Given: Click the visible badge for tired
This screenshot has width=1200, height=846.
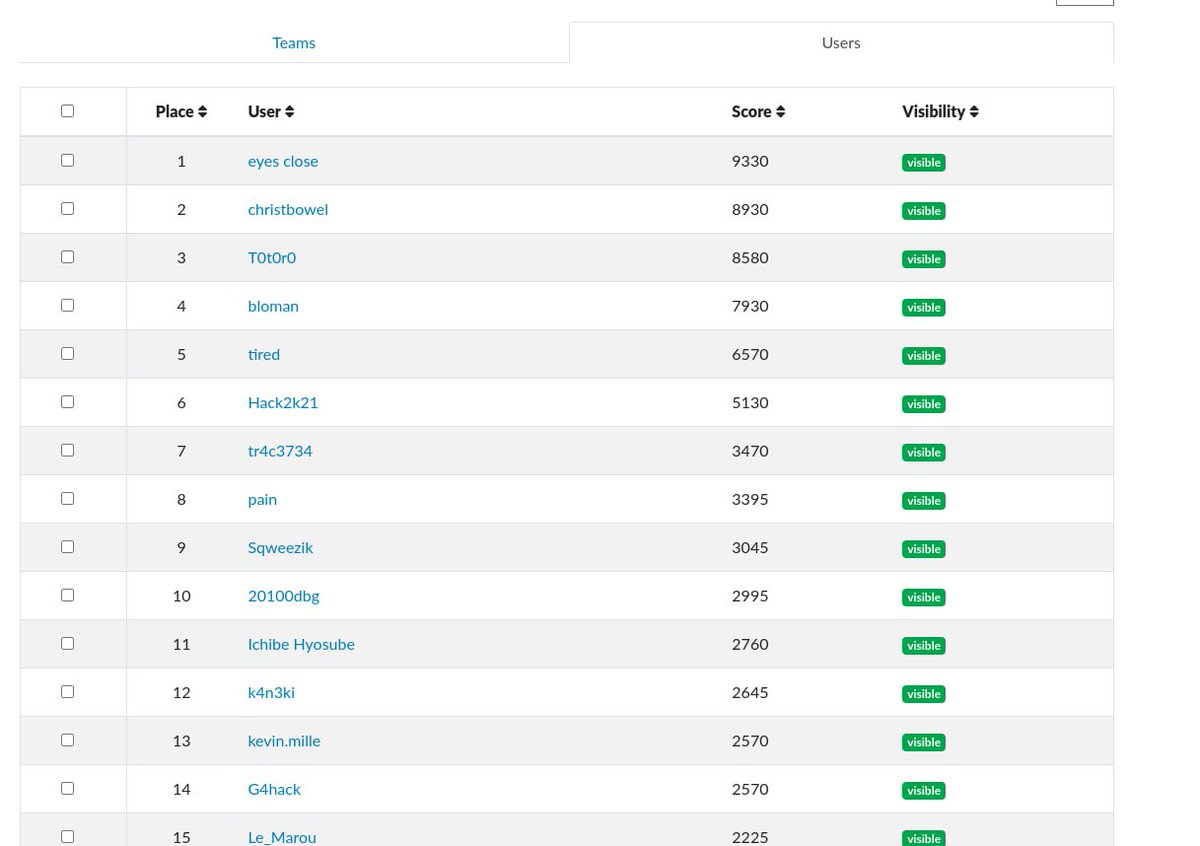Looking at the screenshot, I should [x=923, y=355].
